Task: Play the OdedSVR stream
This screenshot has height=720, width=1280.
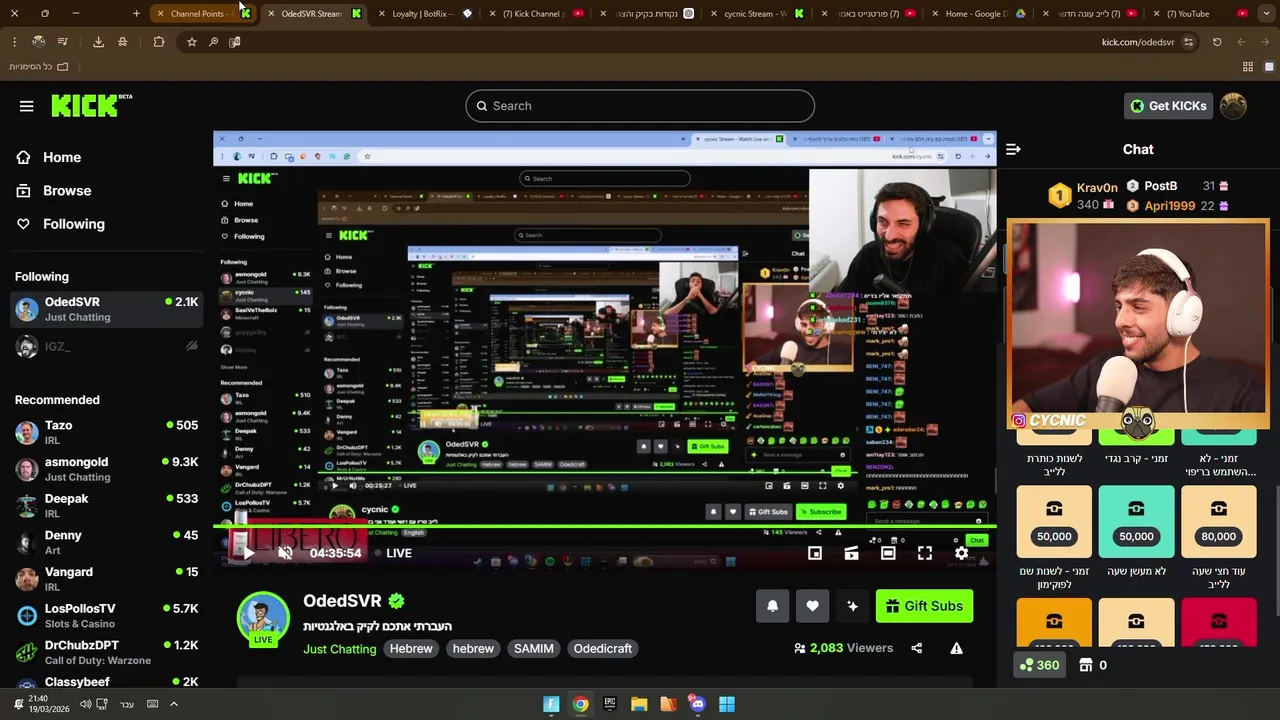Action: pyautogui.click(x=248, y=553)
